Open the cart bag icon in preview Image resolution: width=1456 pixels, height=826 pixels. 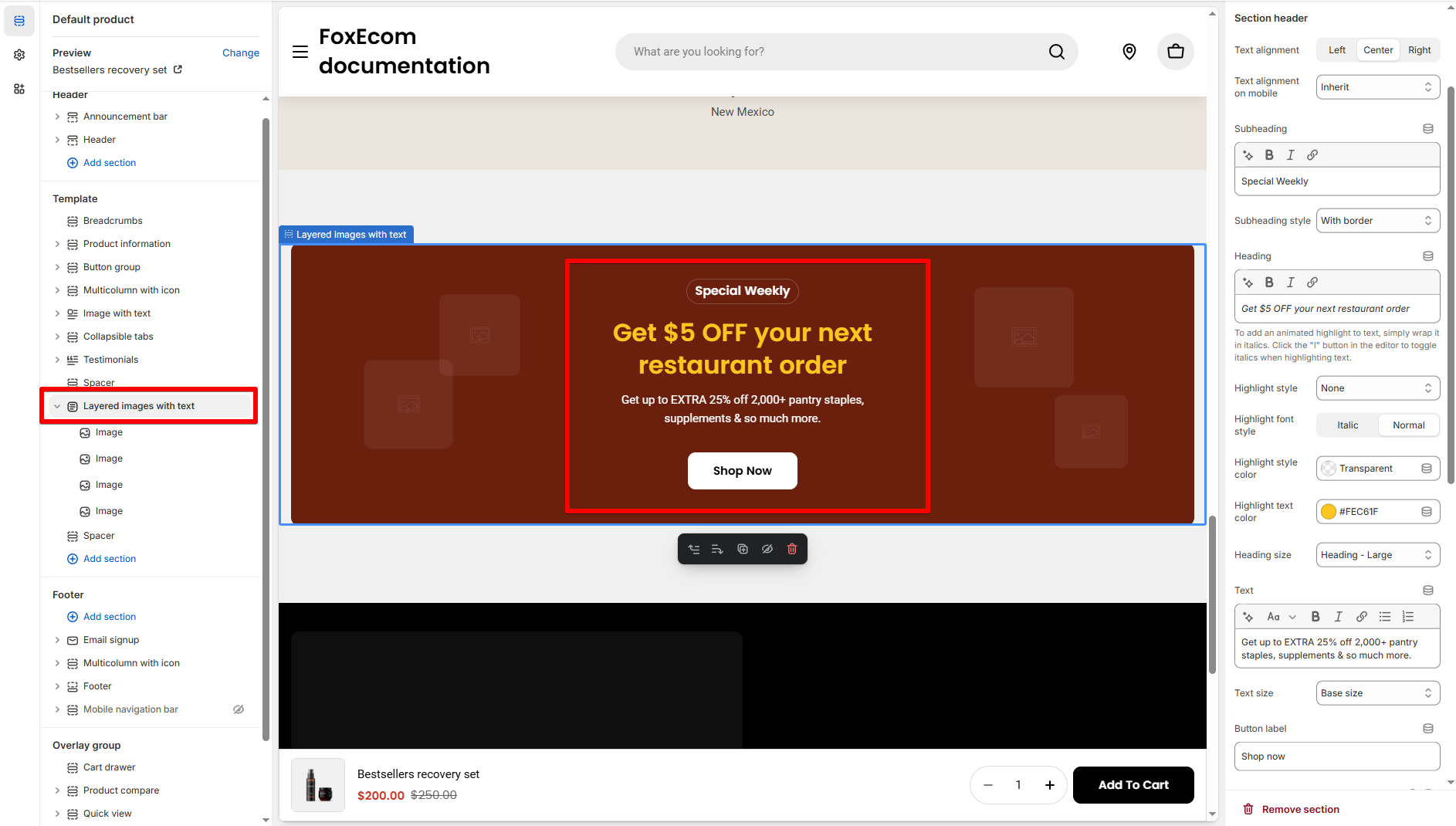[1176, 52]
